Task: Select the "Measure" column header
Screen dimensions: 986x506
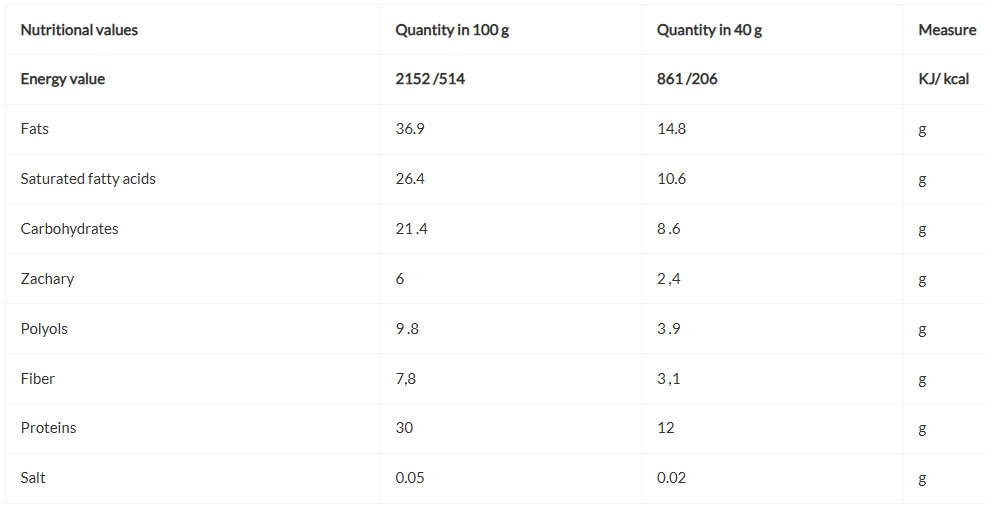Action: [946, 30]
